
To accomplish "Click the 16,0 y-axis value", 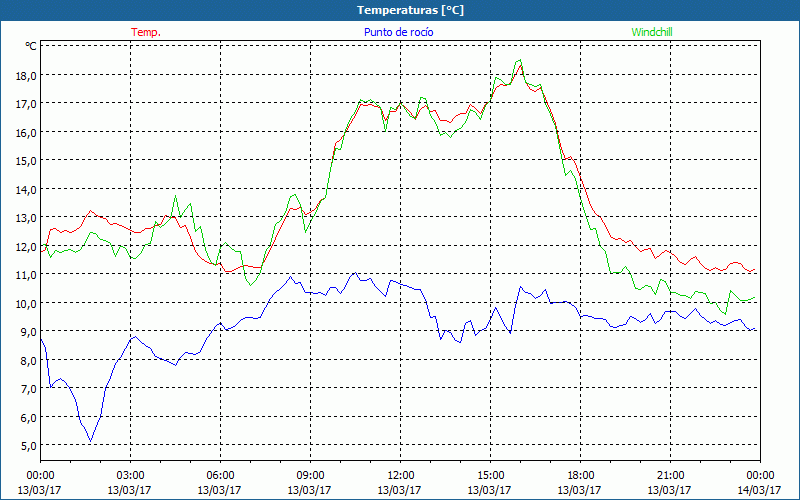I will [x=26, y=133].
